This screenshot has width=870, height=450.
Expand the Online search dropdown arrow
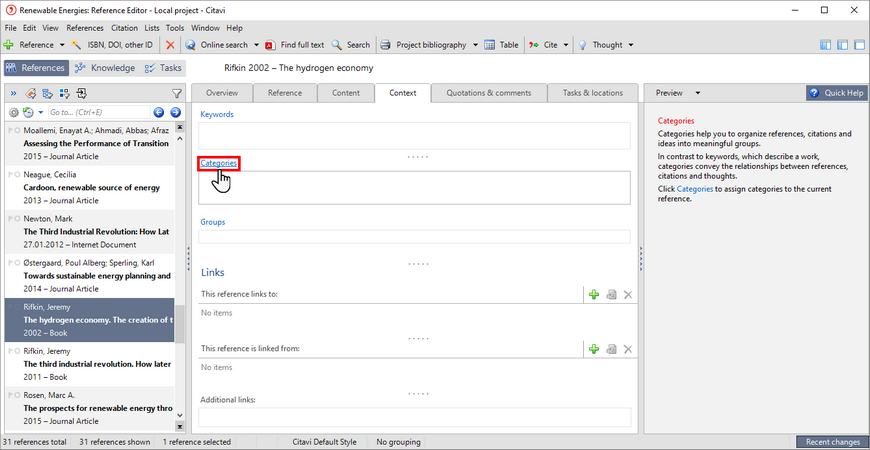click(x=256, y=45)
